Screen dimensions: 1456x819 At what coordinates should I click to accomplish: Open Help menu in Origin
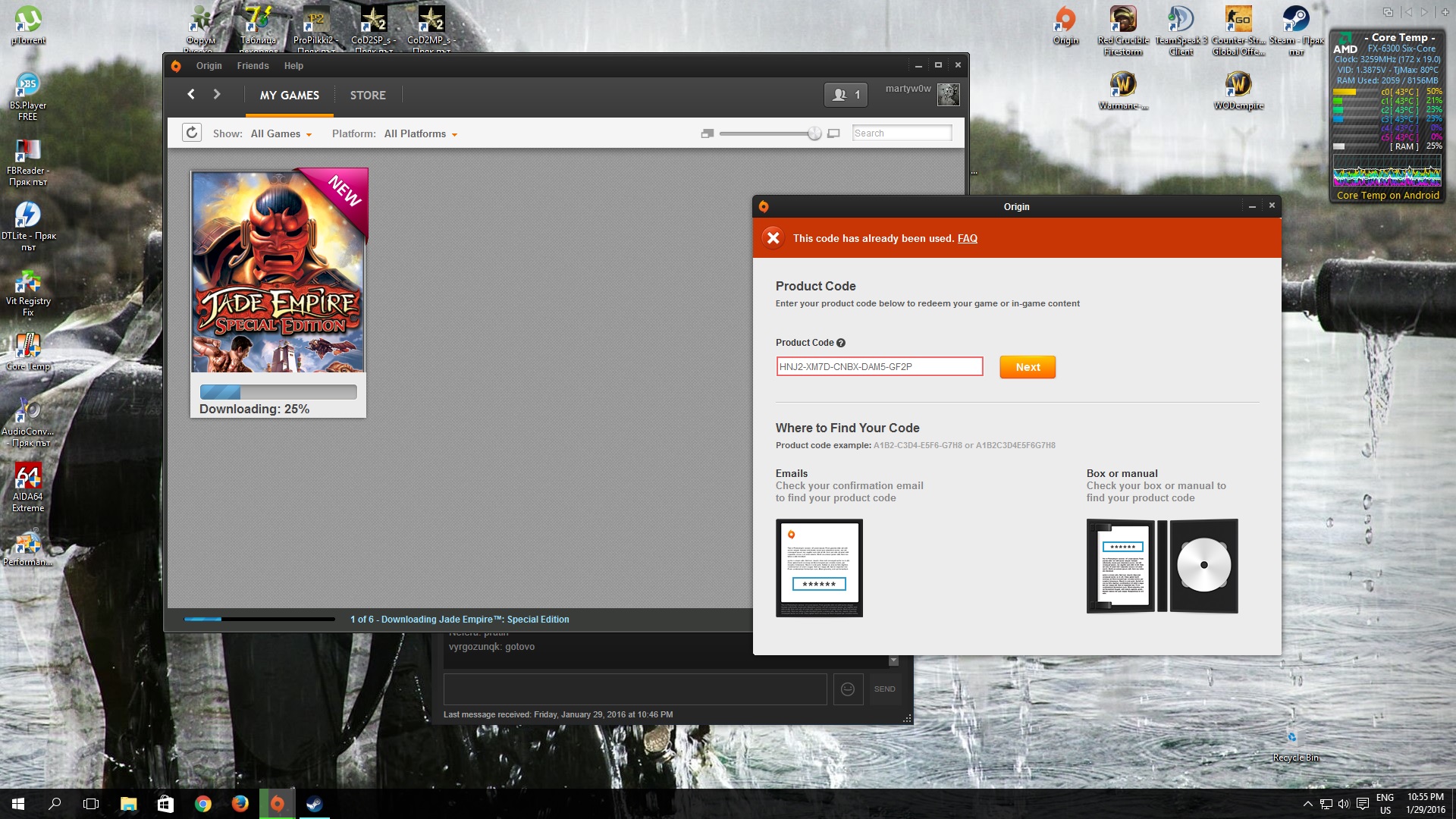click(x=293, y=66)
